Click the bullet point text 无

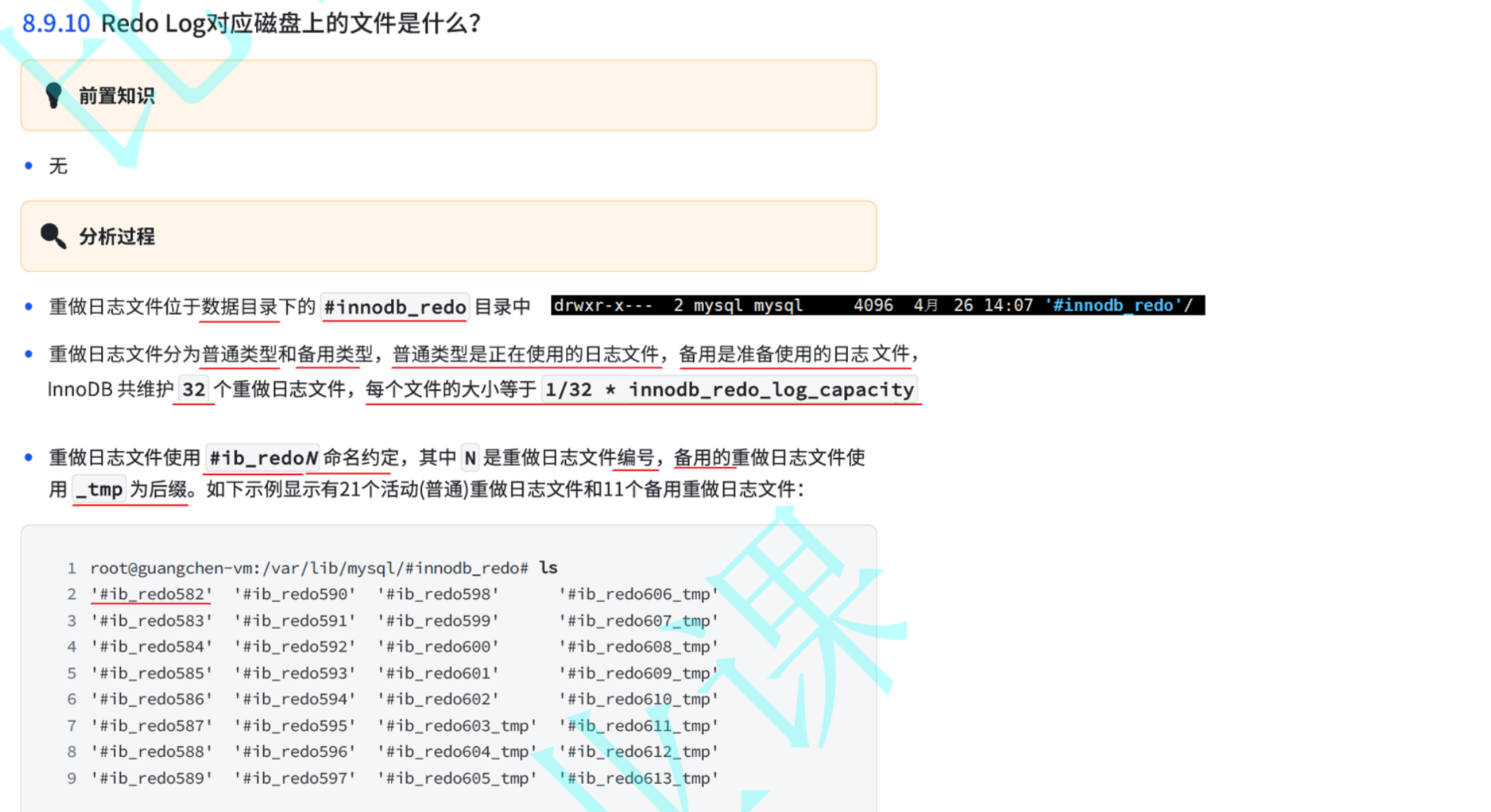tap(58, 166)
